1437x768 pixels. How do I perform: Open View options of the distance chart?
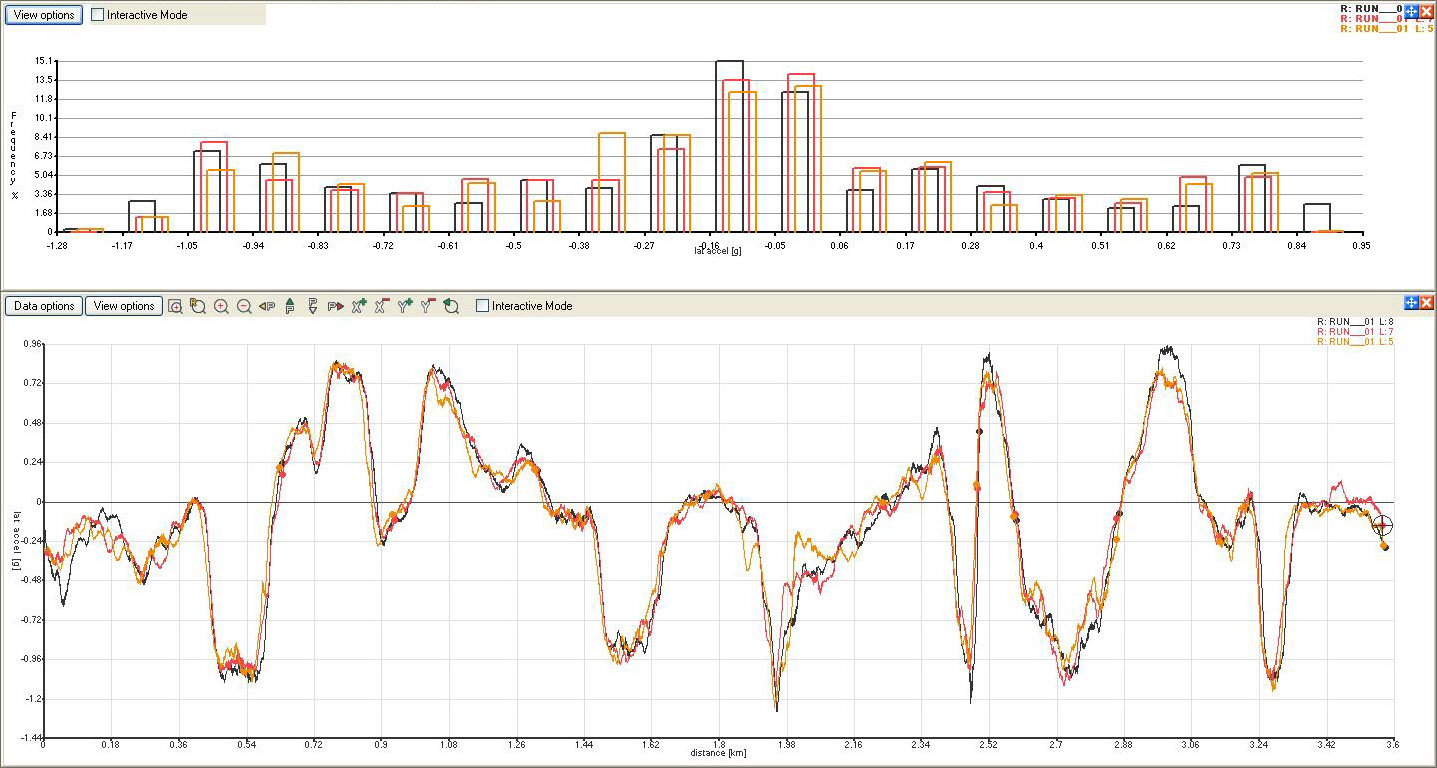[123, 306]
